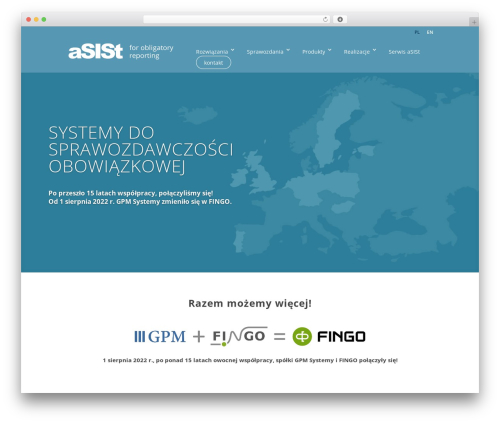The width and height of the screenshot is (500, 423).
Task: Open the Rozwiązania menu item
Action: (x=212, y=52)
